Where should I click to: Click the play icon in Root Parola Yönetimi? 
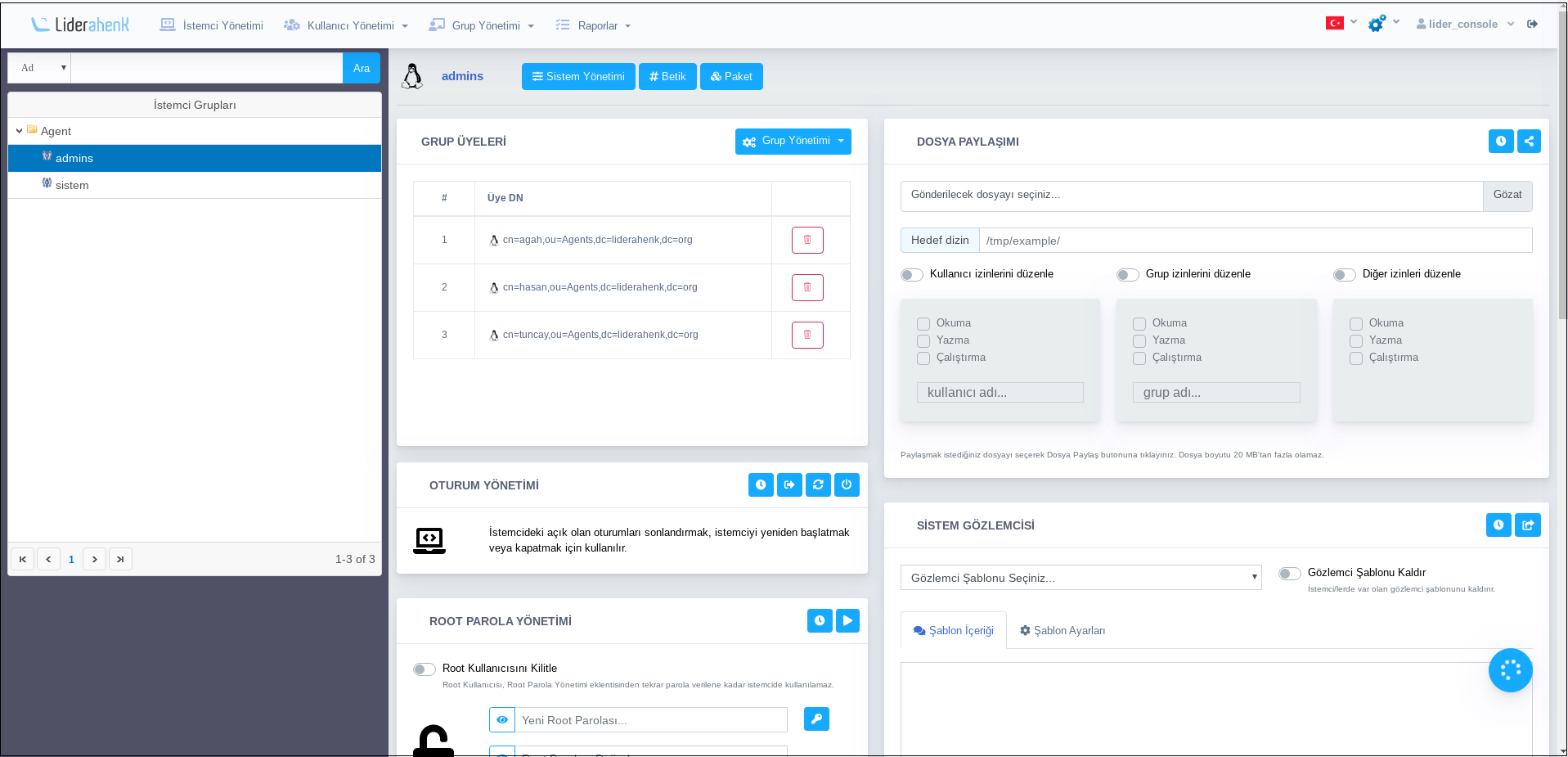pos(847,621)
